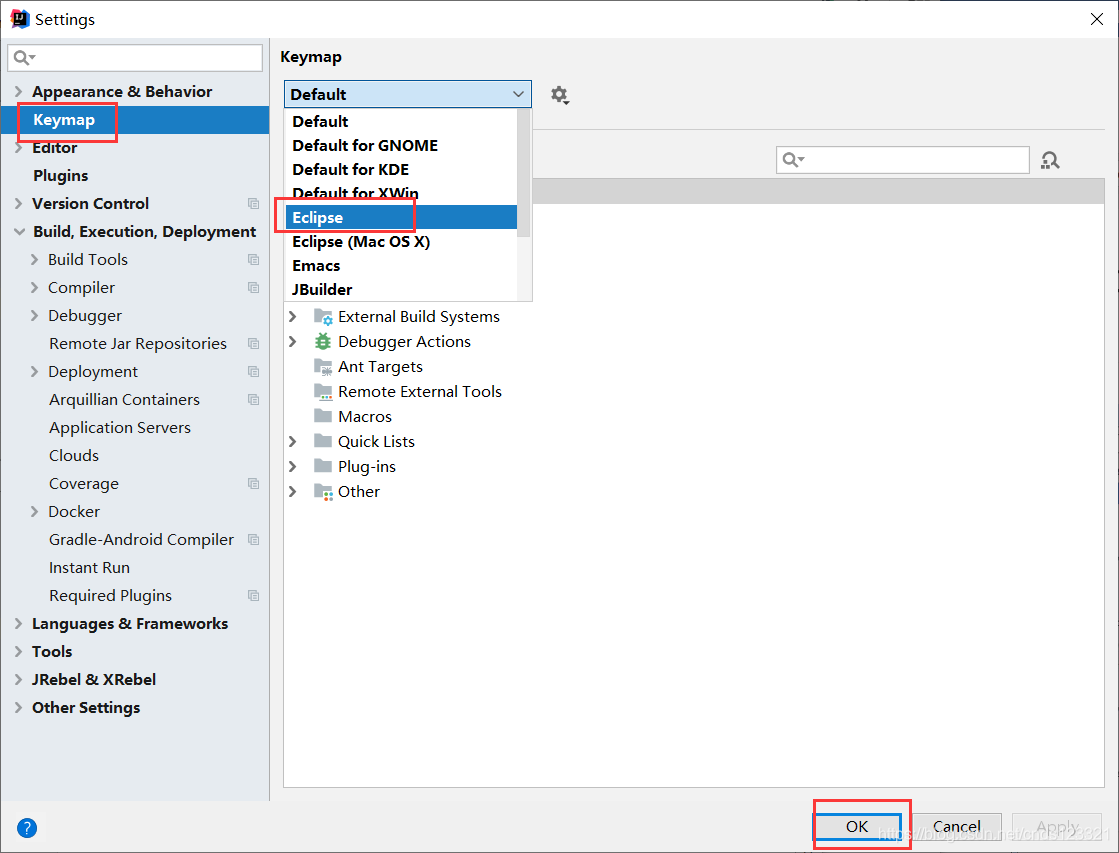
Task: Click project-level icon beside Remote Jar Repositories
Action: [253, 343]
